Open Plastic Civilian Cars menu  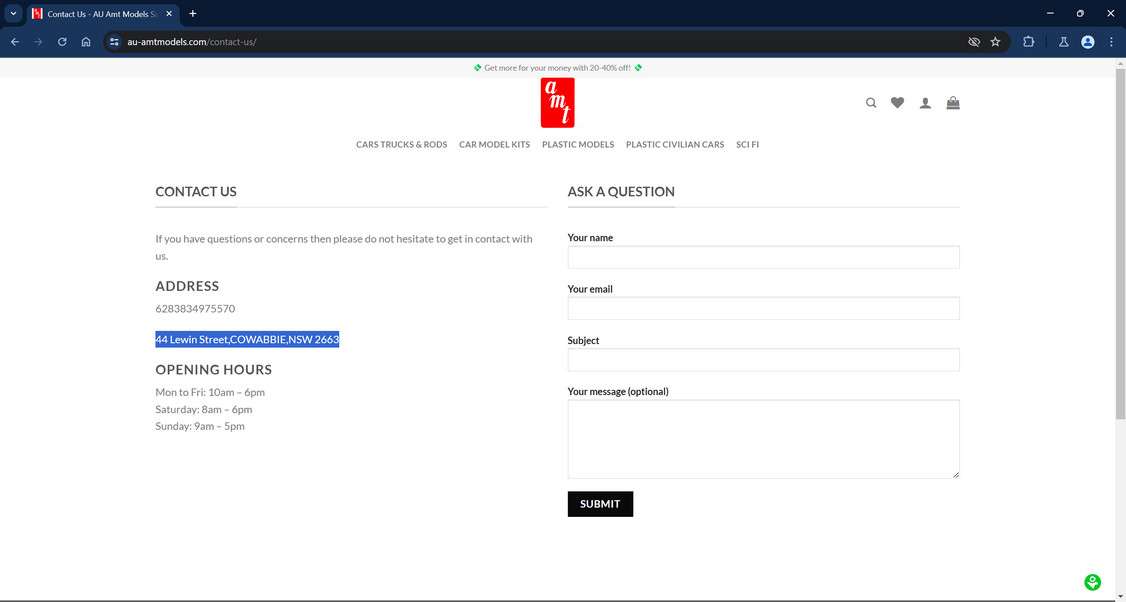point(675,144)
